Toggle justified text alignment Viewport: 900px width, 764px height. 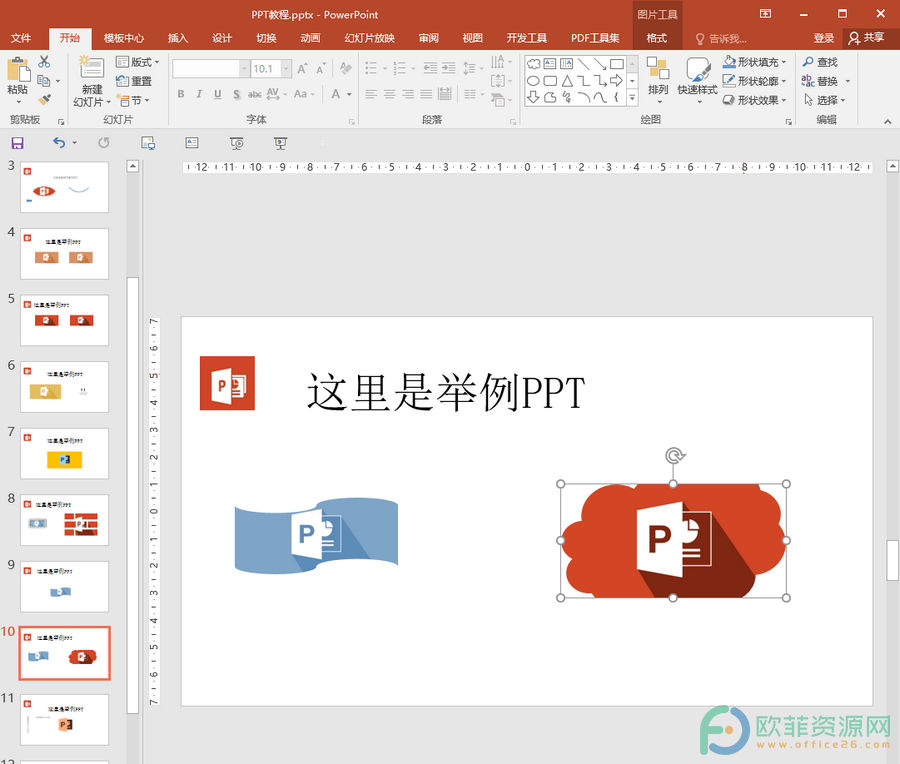coord(426,94)
